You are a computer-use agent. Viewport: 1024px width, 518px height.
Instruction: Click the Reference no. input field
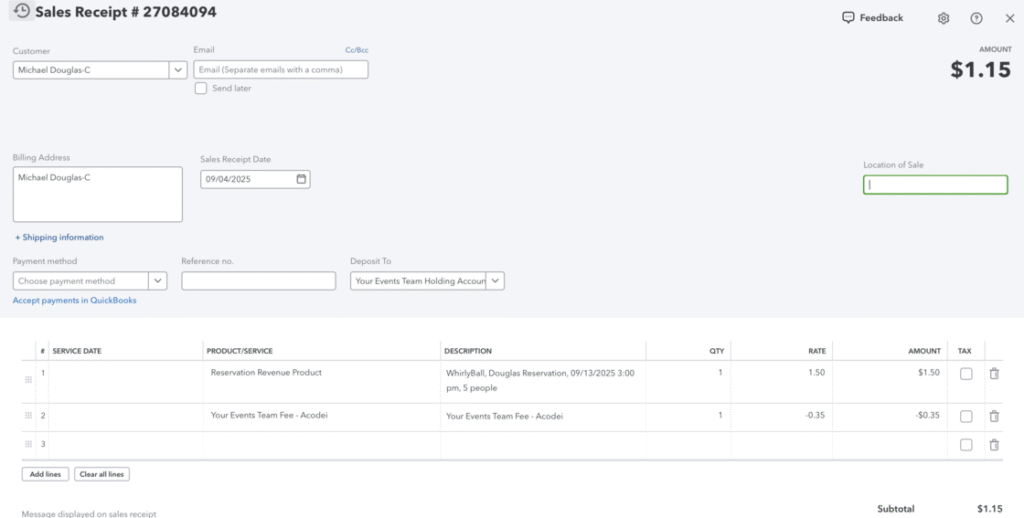(x=258, y=281)
